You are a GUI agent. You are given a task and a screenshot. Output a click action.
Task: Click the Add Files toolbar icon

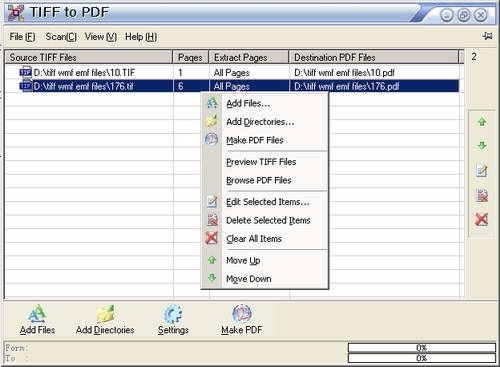tap(37, 314)
